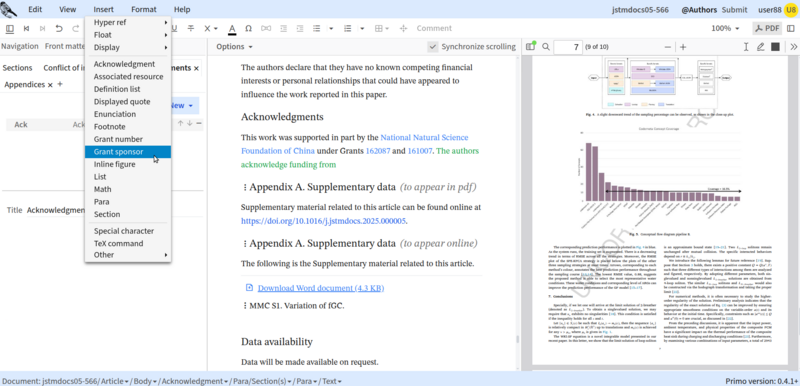Image resolution: width=800 pixels, height=386 pixels.
Task: Select the PDF draw pen tool
Action: pyautogui.click(x=761, y=47)
